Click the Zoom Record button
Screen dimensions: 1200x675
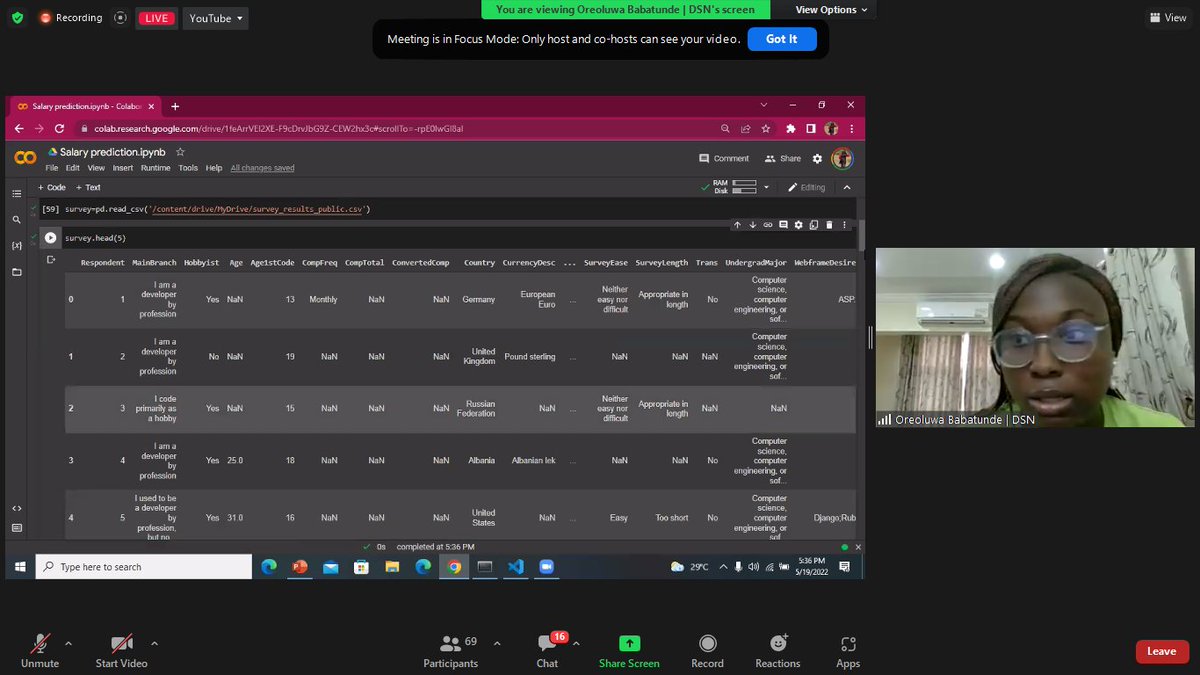pos(707,651)
